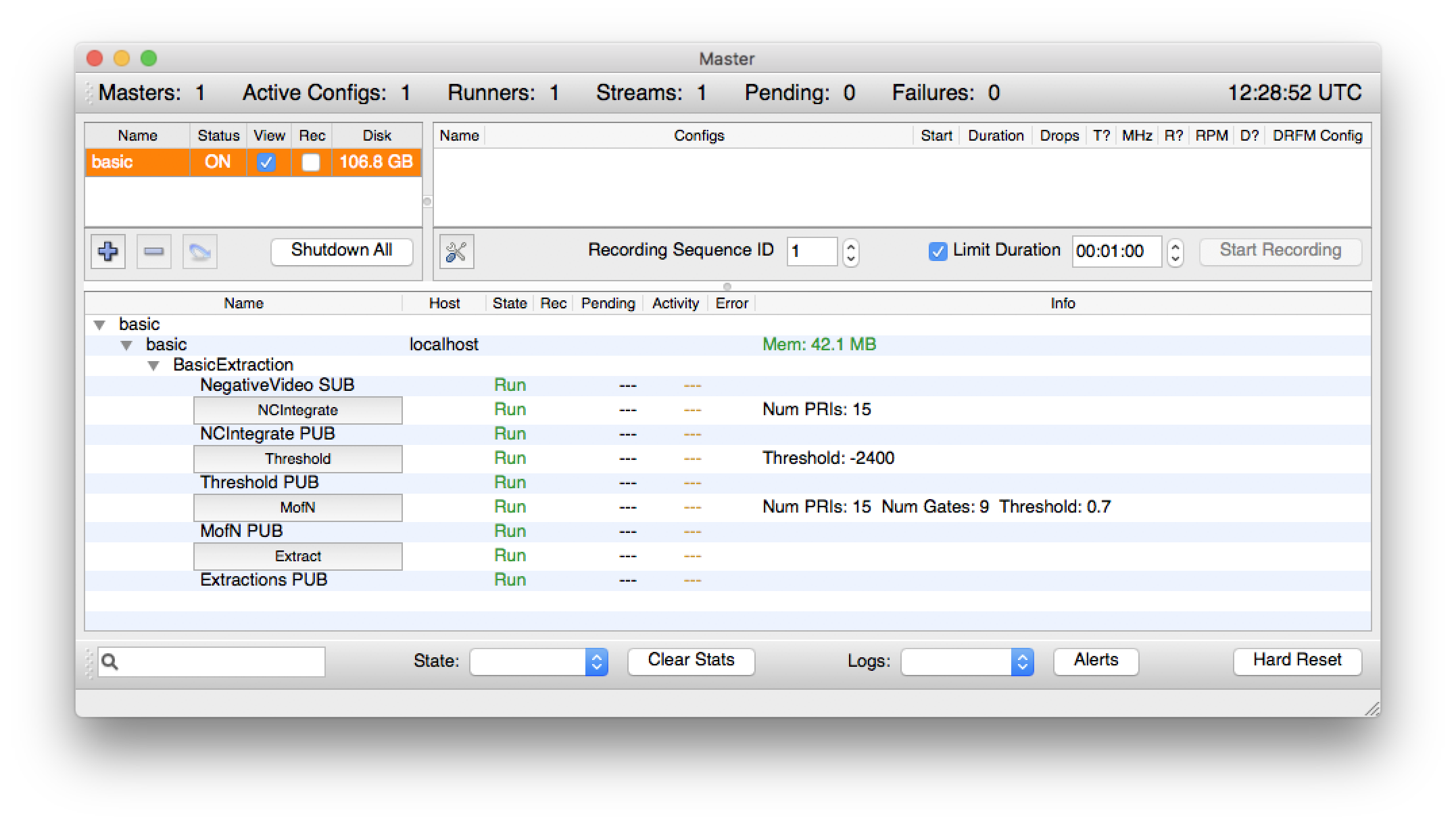Image resolution: width=1456 pixels, height=825 pixels.
Task: Click the NCIntegrate task button
Action: coord(297,410)
